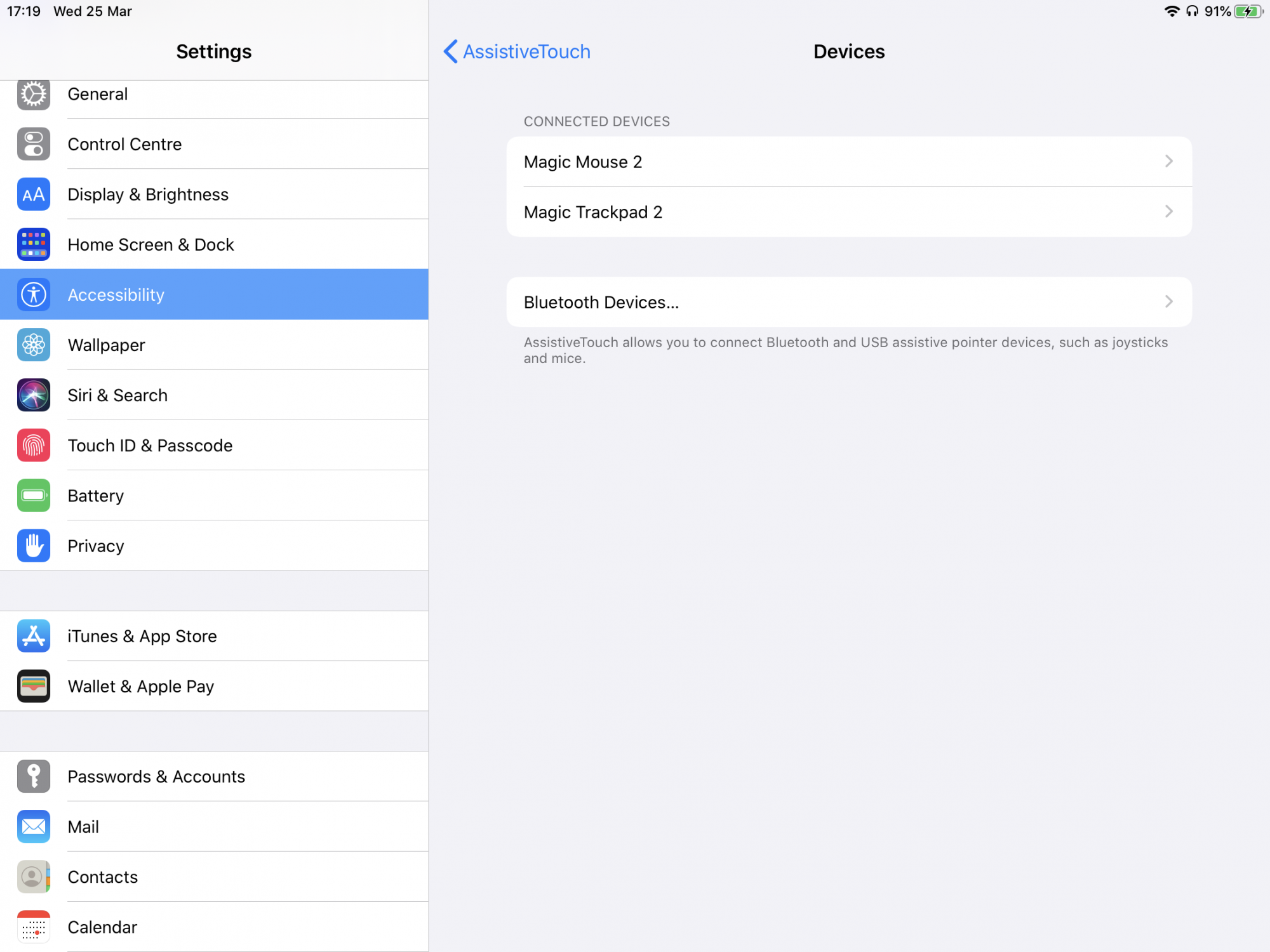Tap the Control Centre switches icon
This screenshot has width=1270, height=952.
click(34, 144)
